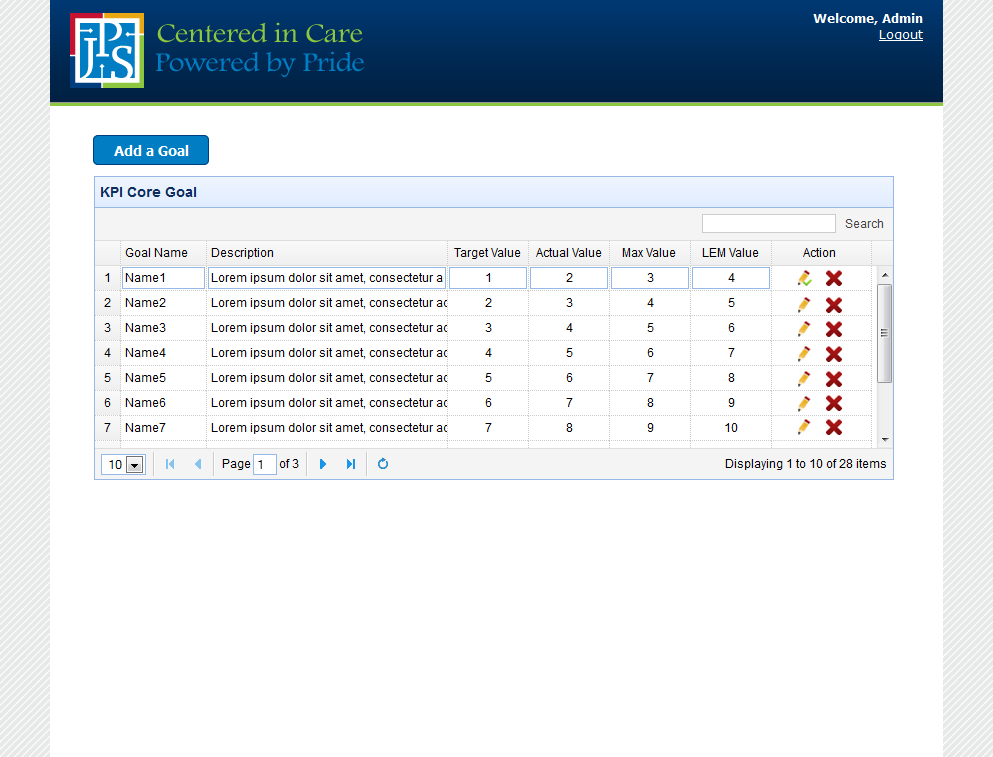The height and width of the screenshot is (757, 993).
Task: Sort by the Actual Value column header
Action: [x=569, y=253]
